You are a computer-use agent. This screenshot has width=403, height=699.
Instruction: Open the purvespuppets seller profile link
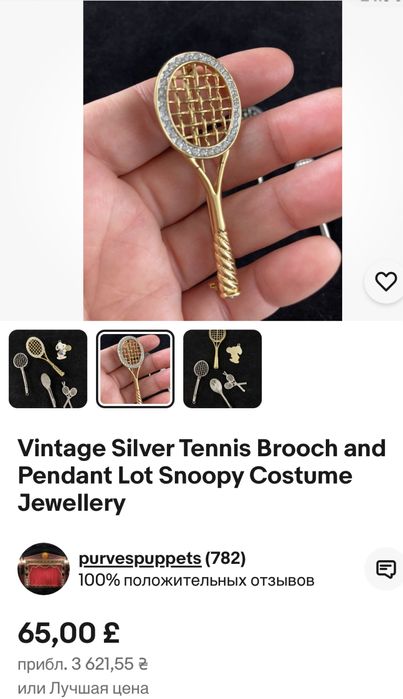[x=140, y=558]
